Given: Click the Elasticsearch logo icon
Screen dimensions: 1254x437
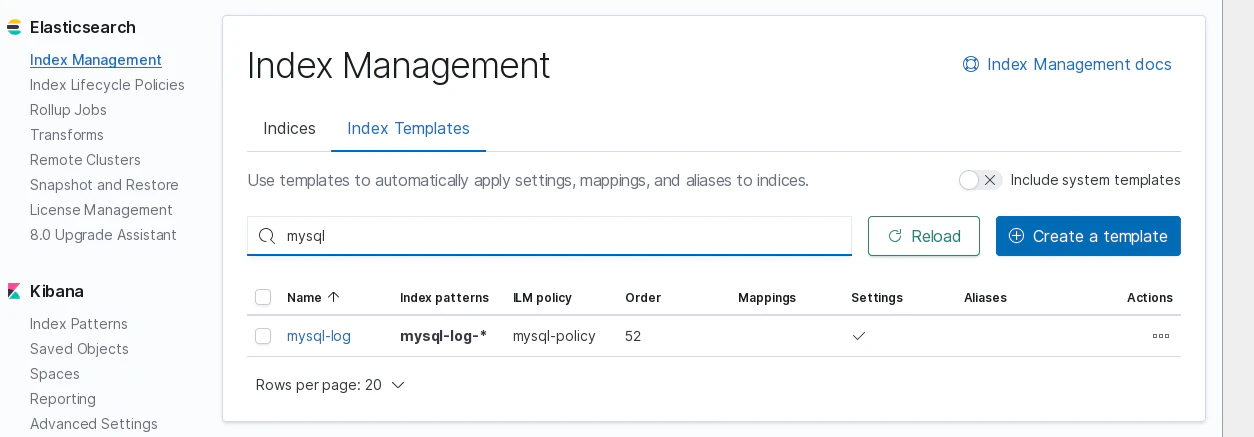Looking at the screenshot, I should point(14,27).
